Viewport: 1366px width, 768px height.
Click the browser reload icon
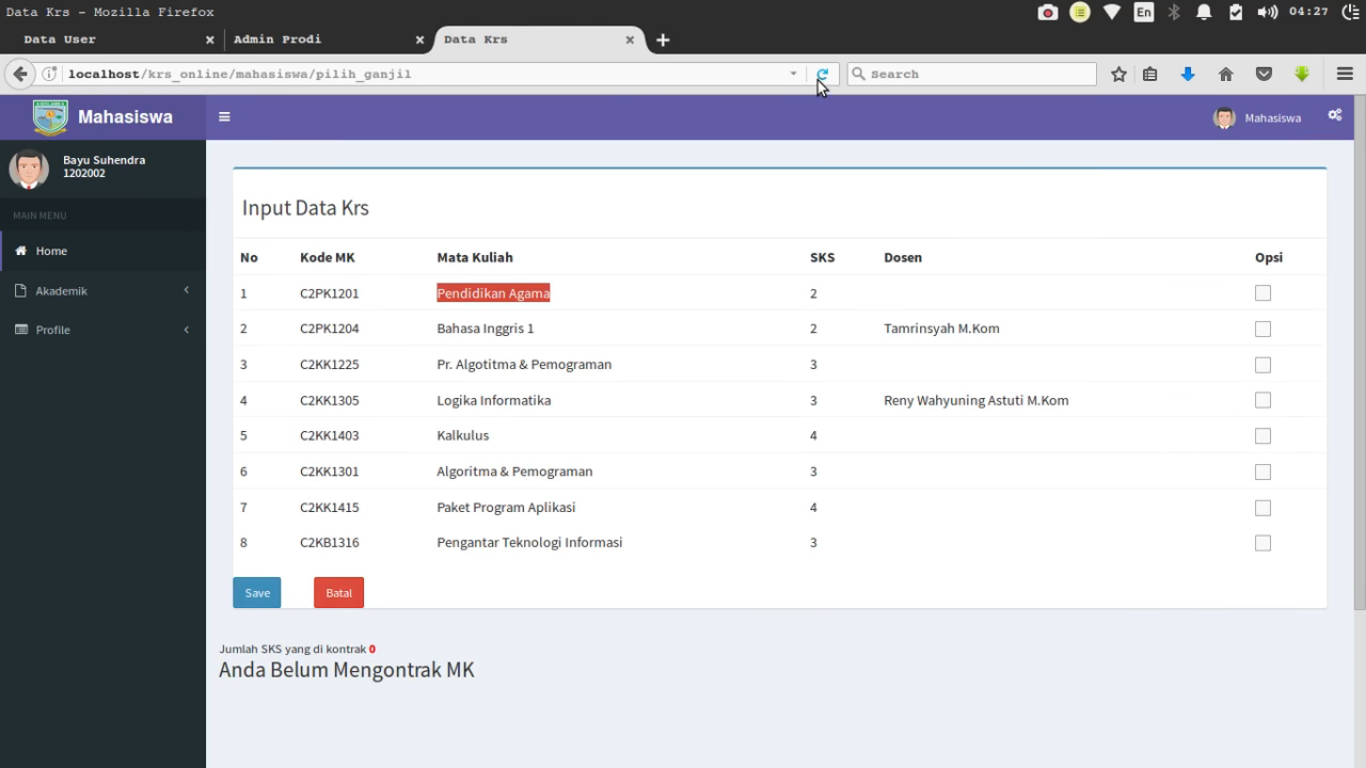pos(822,74)
